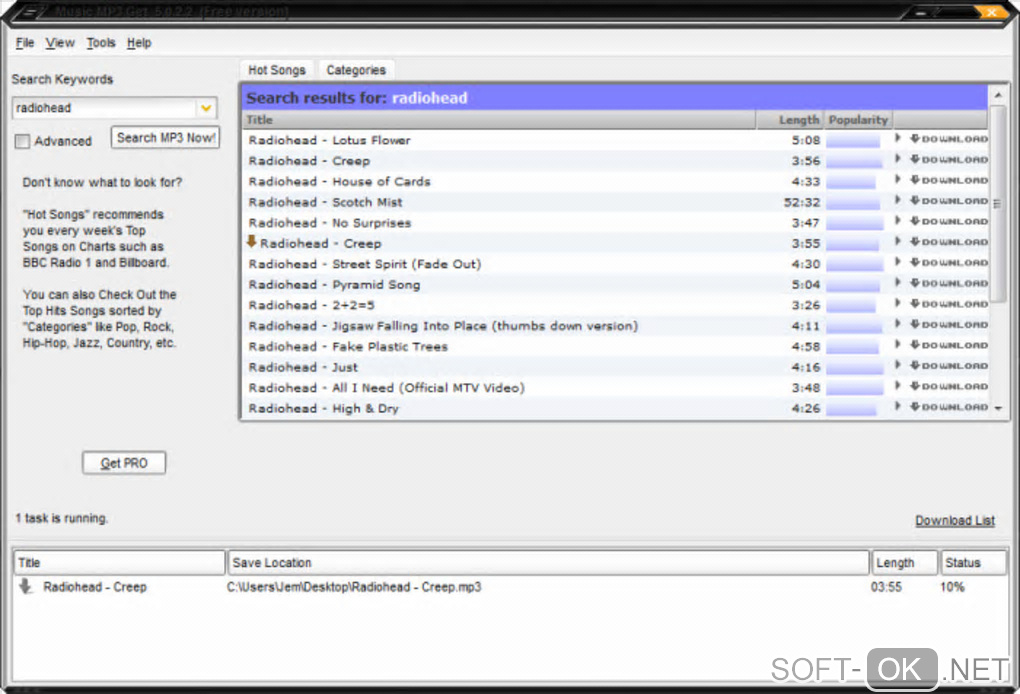Viewport: 1020px width, 694px height.
Task: Open the Tools menu
Action: 101,43
